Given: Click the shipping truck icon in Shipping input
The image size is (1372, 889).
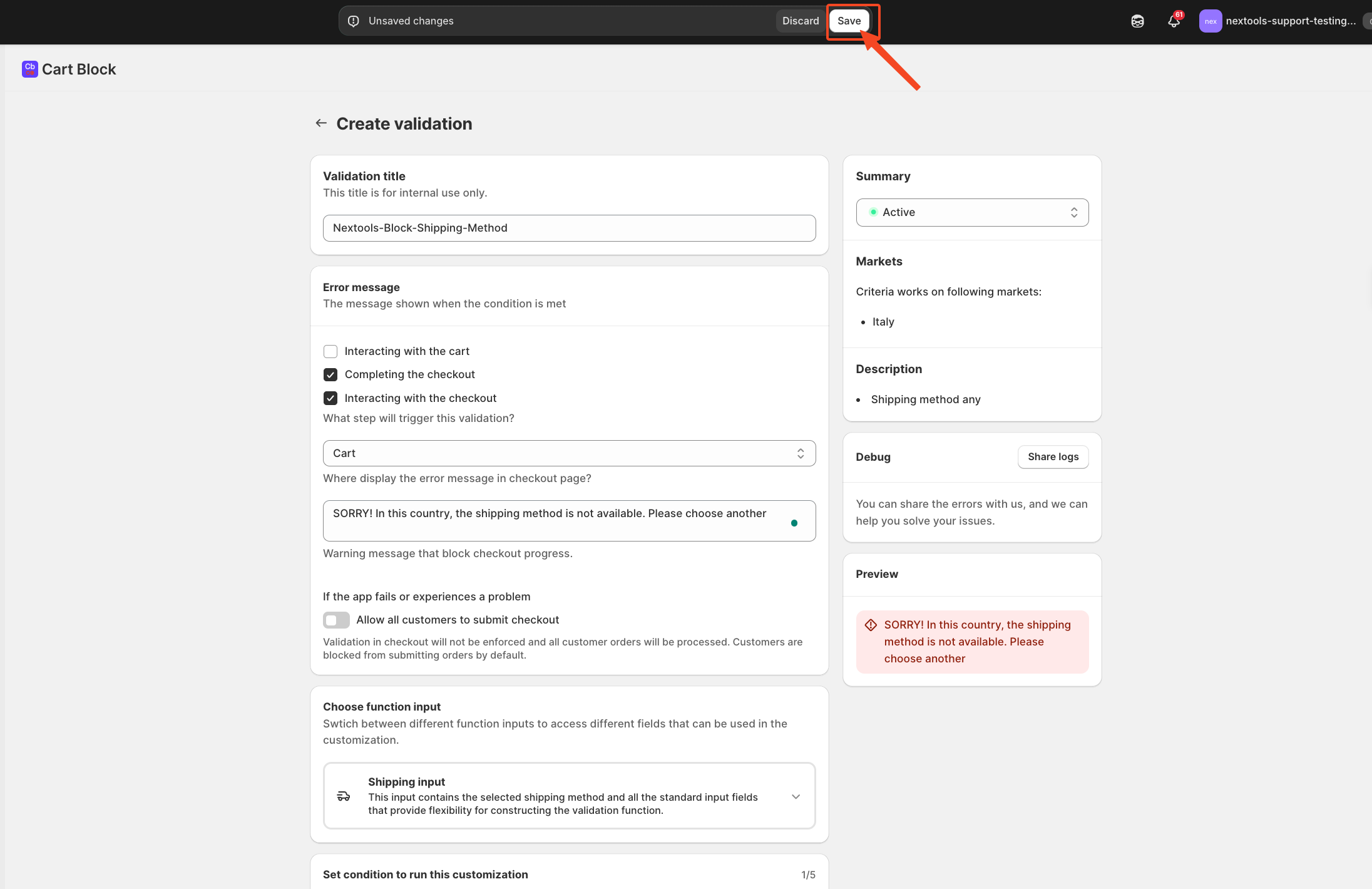Looking at the screenshot, I should (x=344, y=796).
